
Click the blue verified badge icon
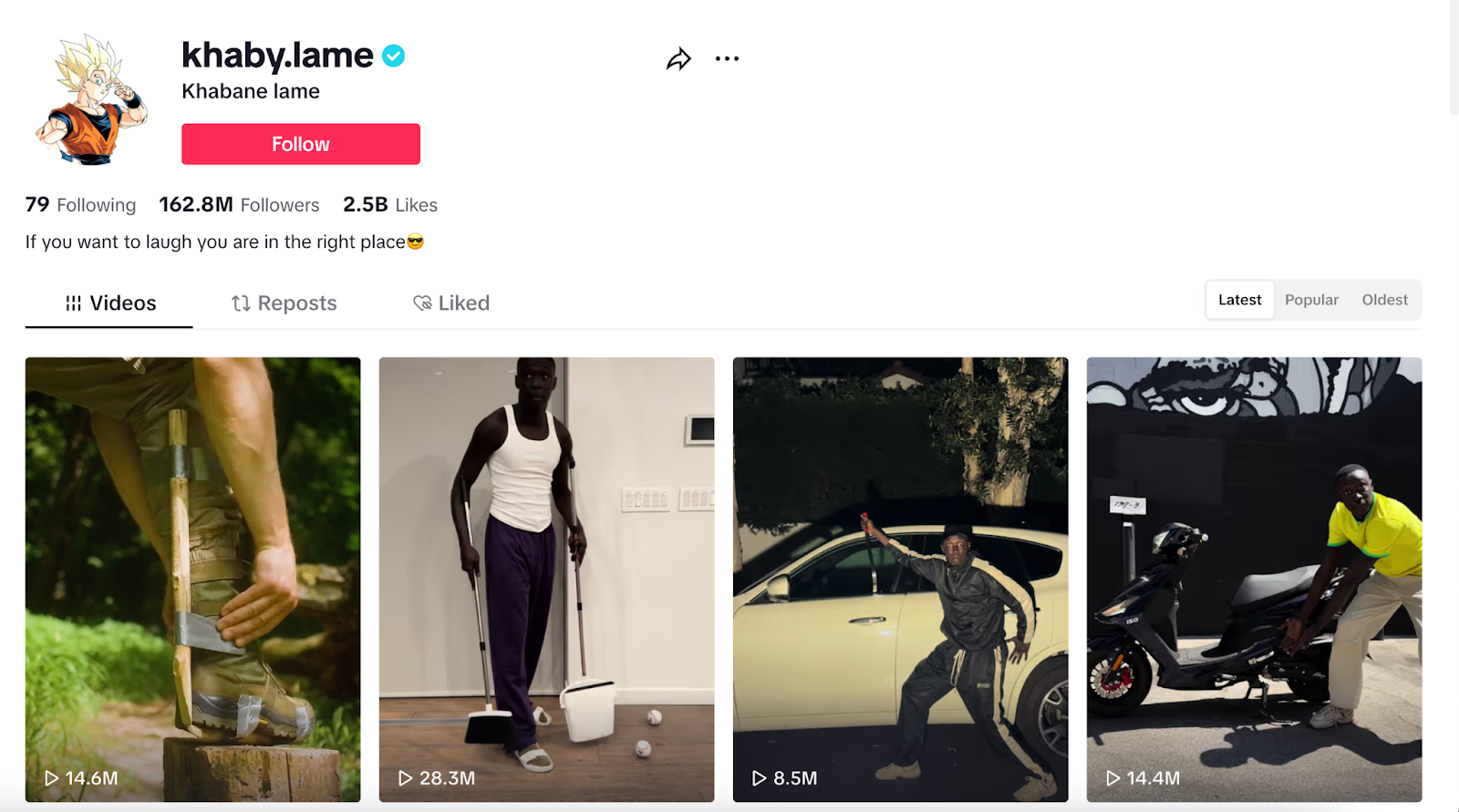pos(393,56)
